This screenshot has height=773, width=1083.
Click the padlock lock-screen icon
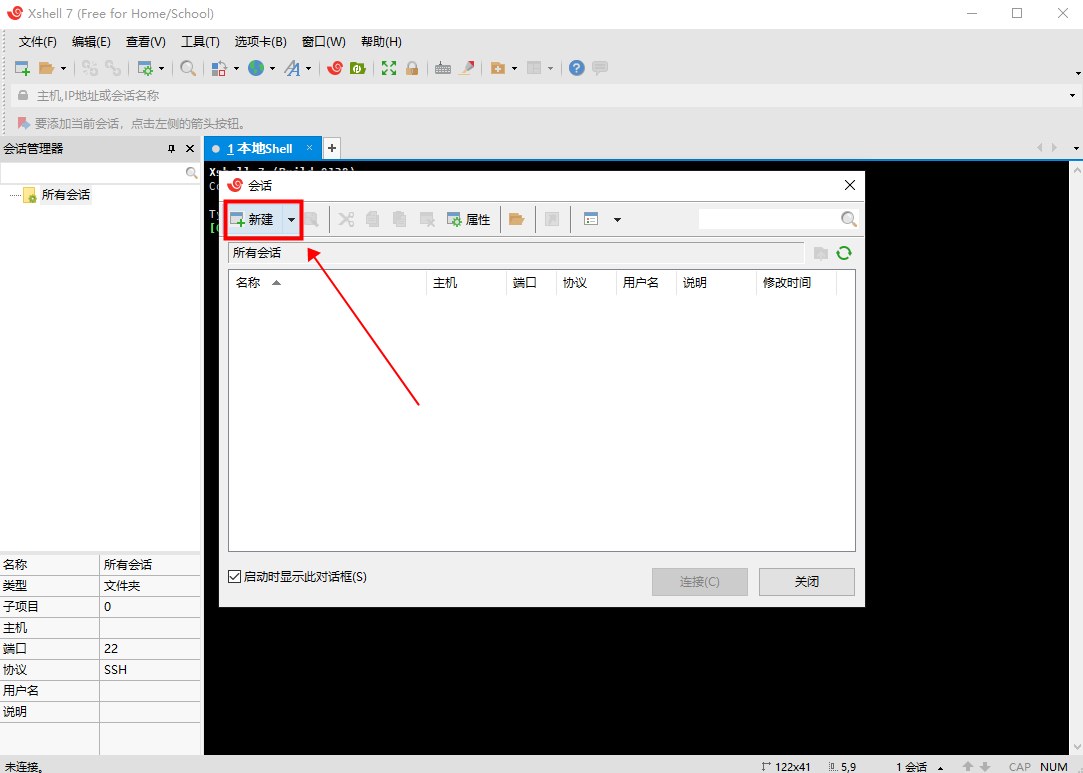[x=412, y=68]
